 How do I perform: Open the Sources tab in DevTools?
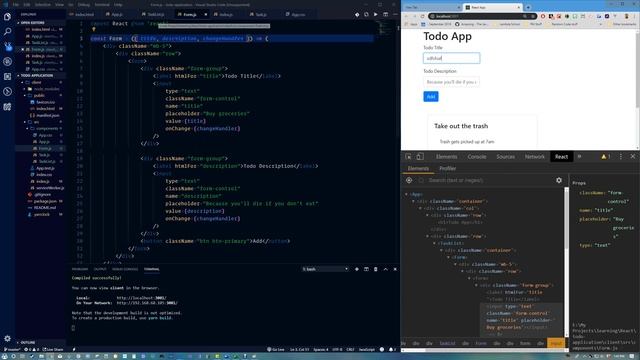click(x=505, y=157)
